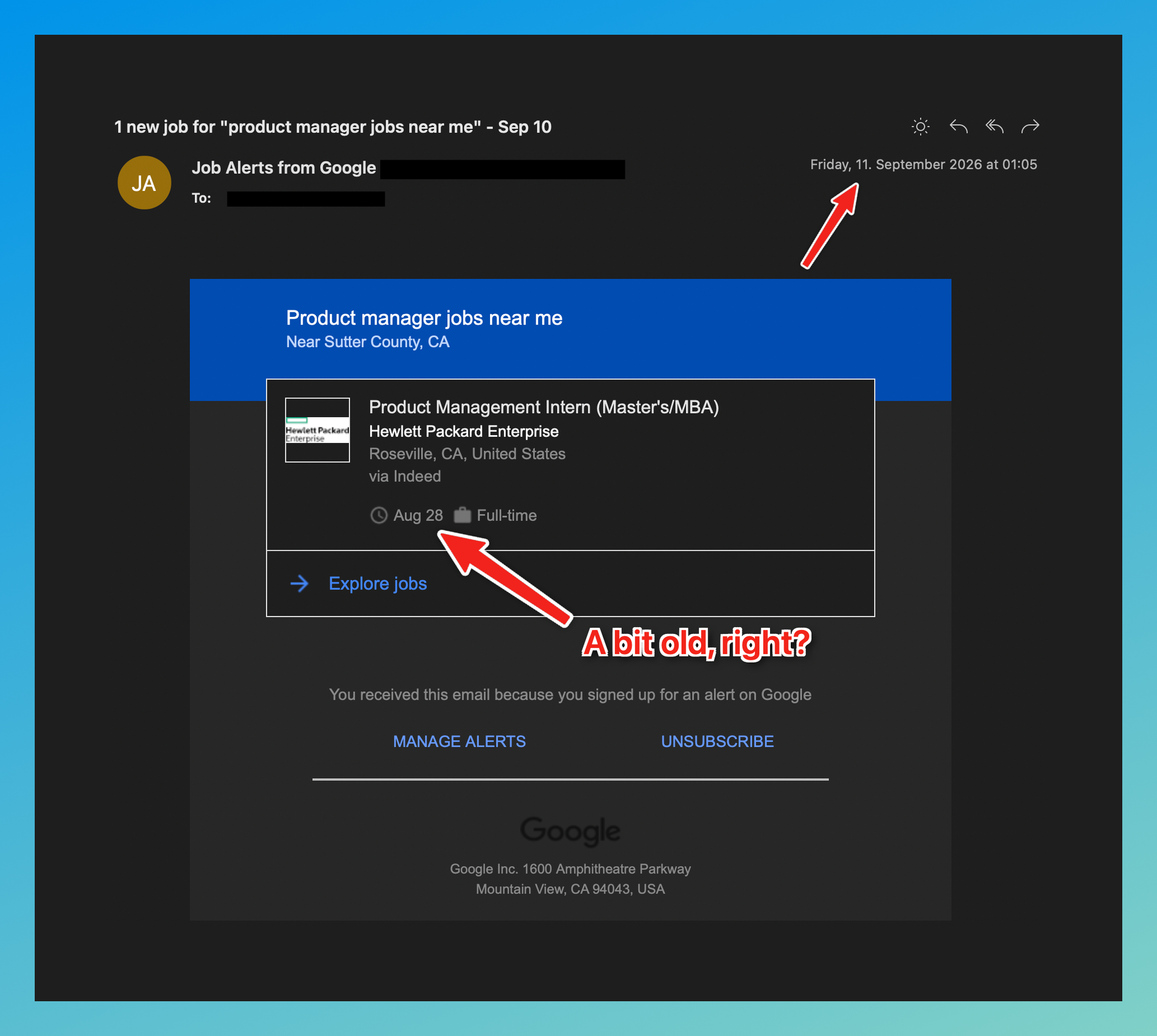Click the UNSUBSCRIBE link
The height and width of the screenshot is (1036, 1157).
(717, 741)
